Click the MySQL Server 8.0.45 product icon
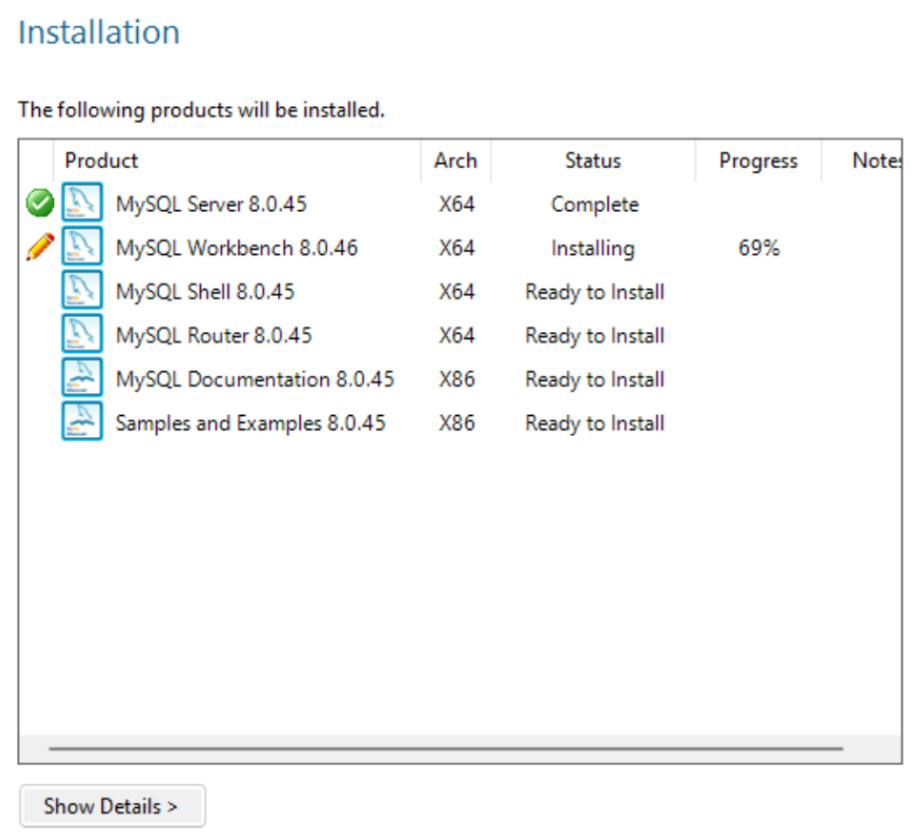 coord(82,204)
